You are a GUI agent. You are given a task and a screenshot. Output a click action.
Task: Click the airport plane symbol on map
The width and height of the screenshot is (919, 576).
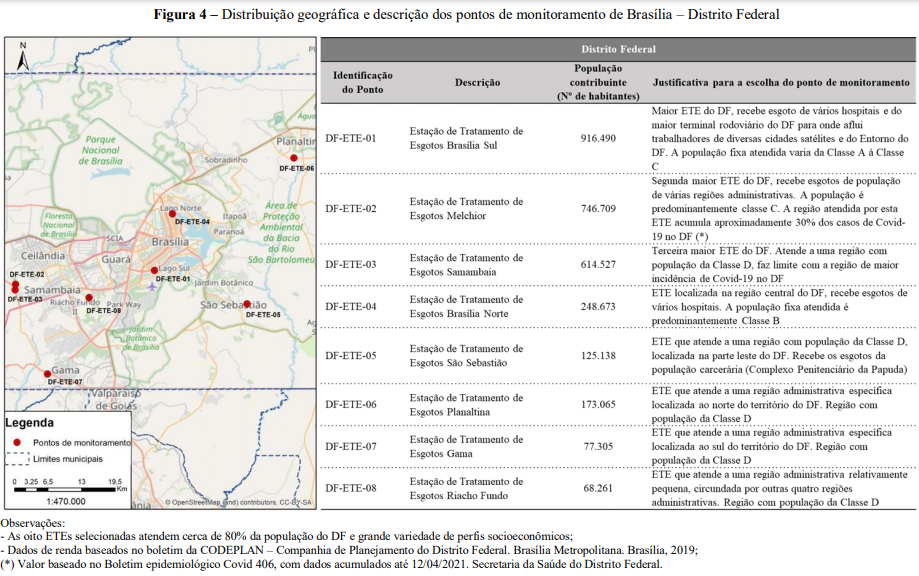pos(152,287)
